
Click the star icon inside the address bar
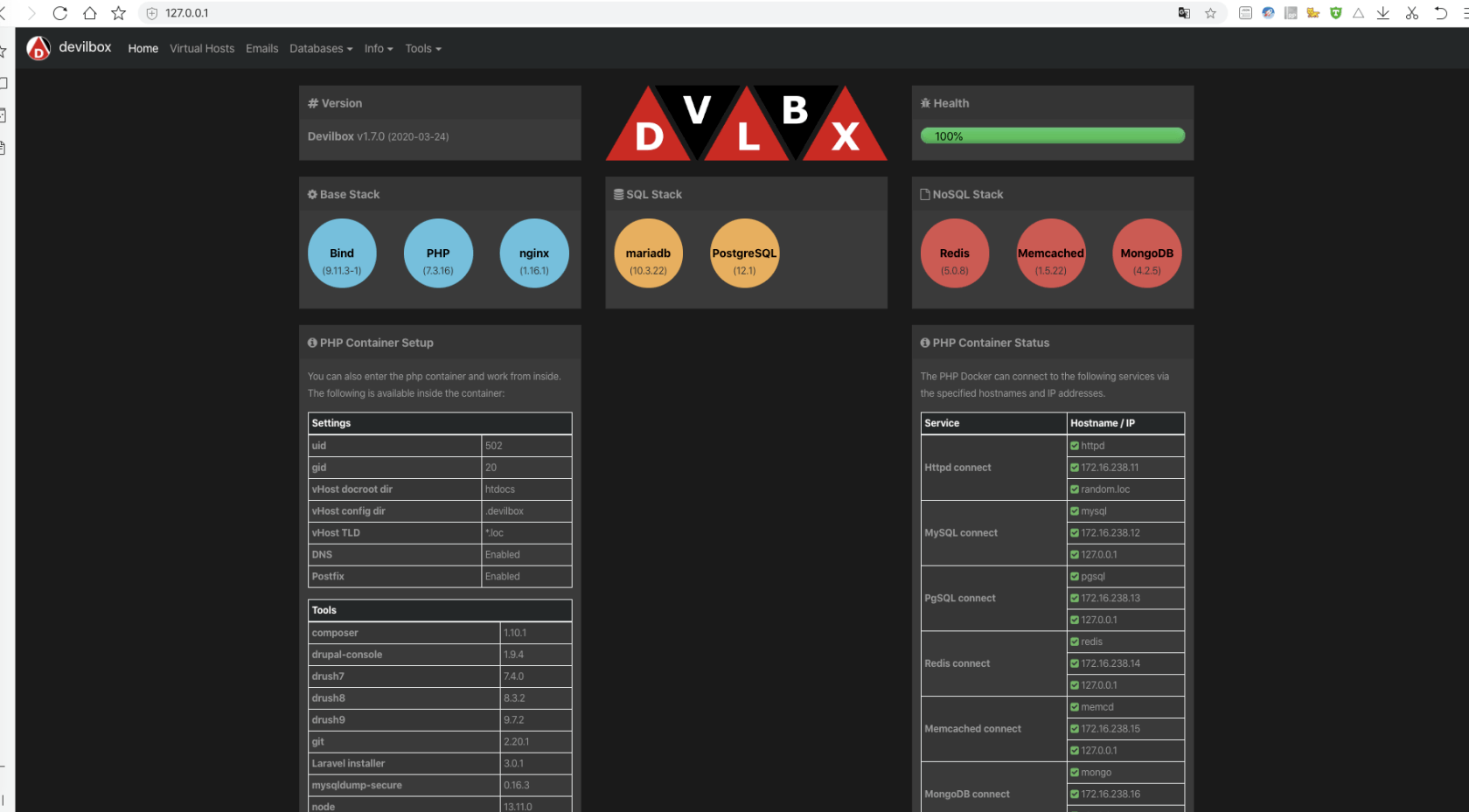(1210, 13)
